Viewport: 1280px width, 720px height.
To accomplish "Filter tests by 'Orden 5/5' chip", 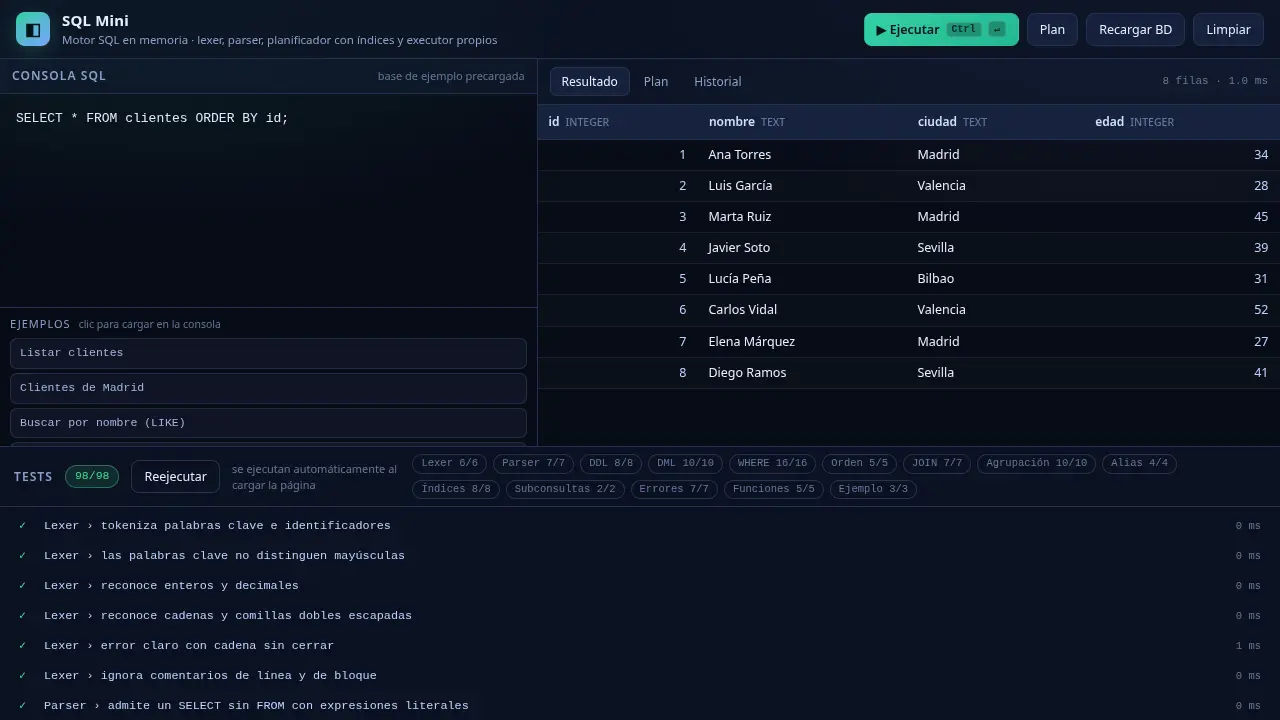I will tap(859, 464).
